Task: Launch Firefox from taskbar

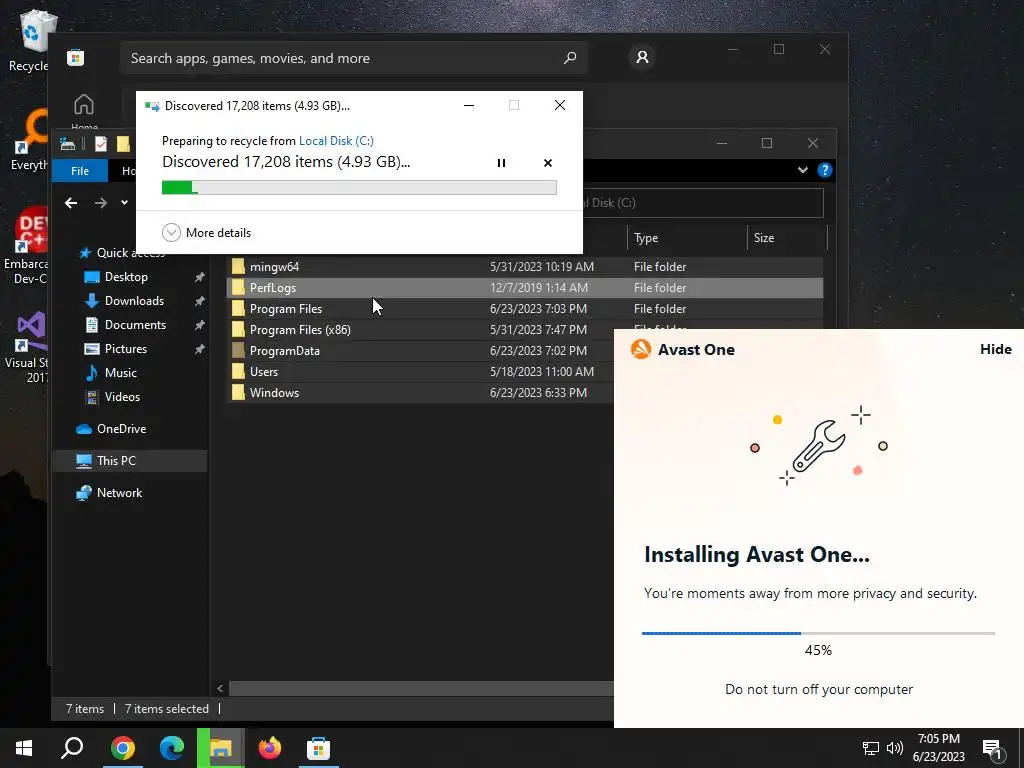Action: coord(270,748)
